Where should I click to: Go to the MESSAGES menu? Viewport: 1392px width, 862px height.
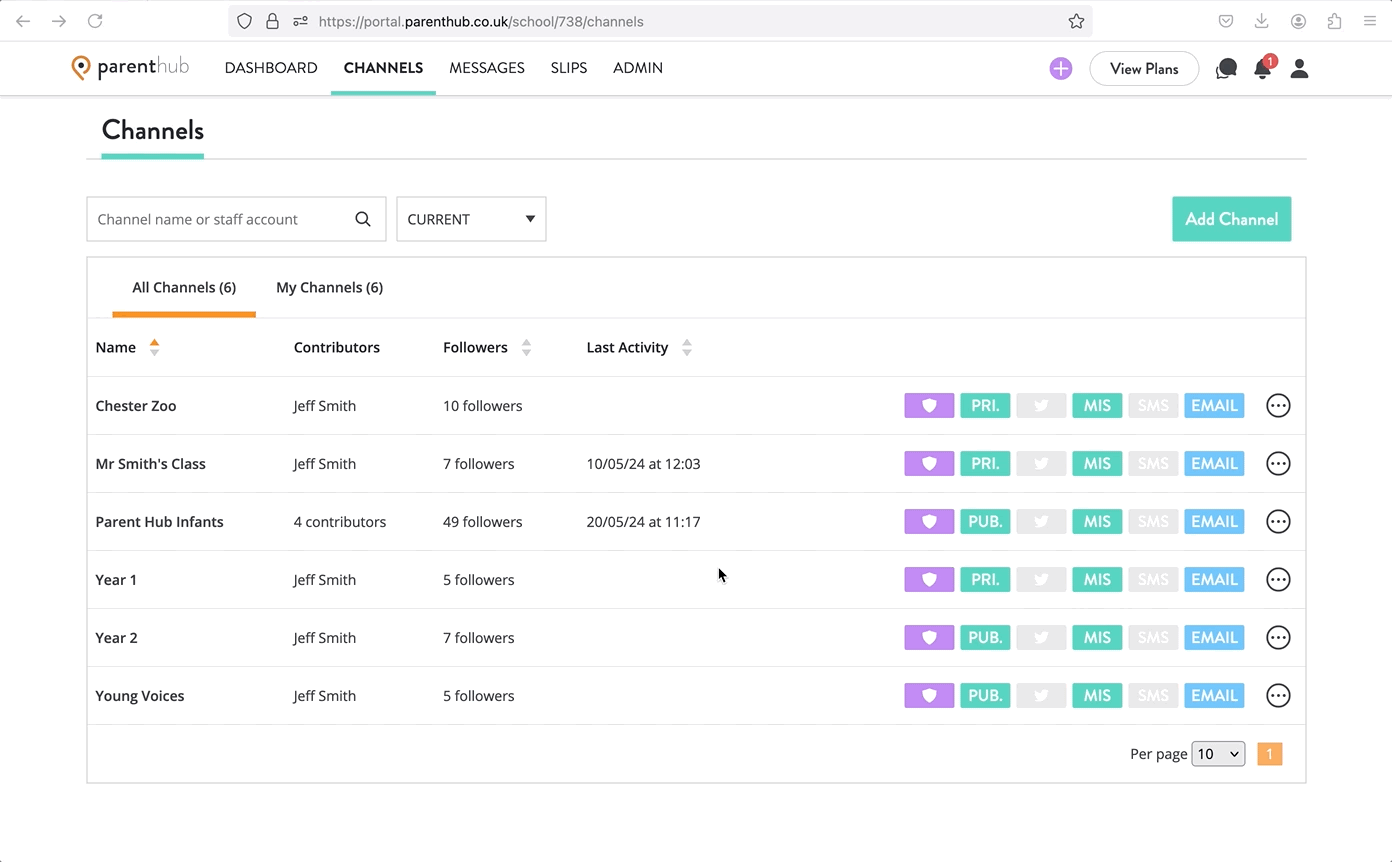(x=487, y=68)
